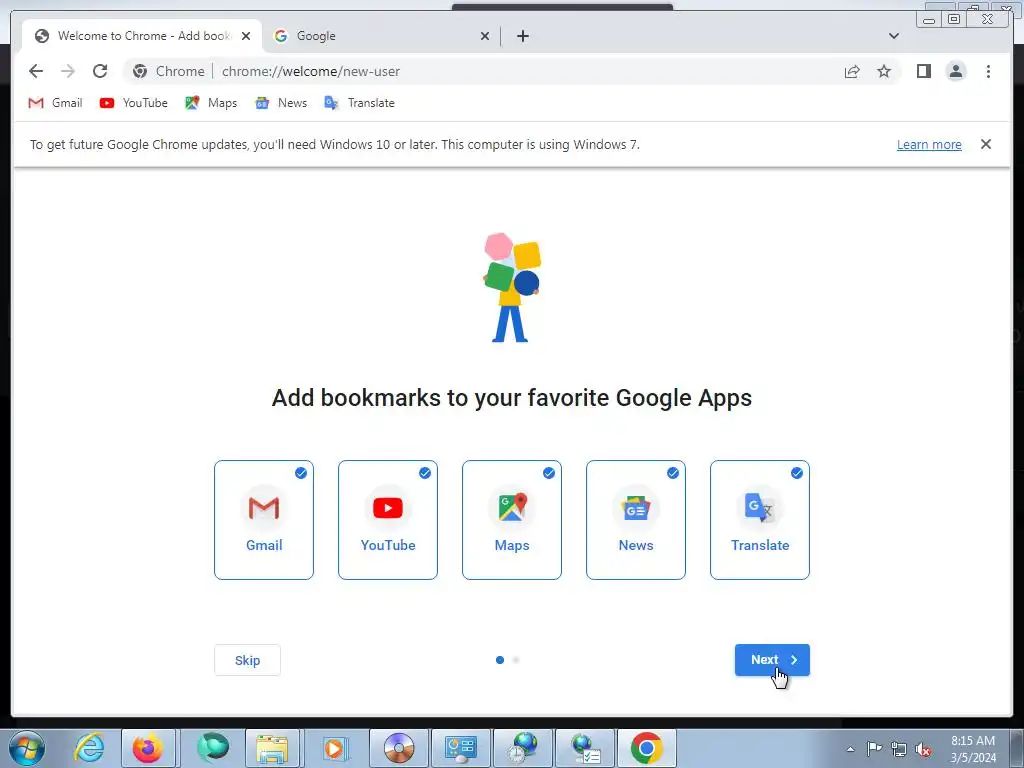This screenshot has width=1024, height=768.
Task: Open YouTube bookmark in bookmarks bar
Action: click(x=134, y=103)
